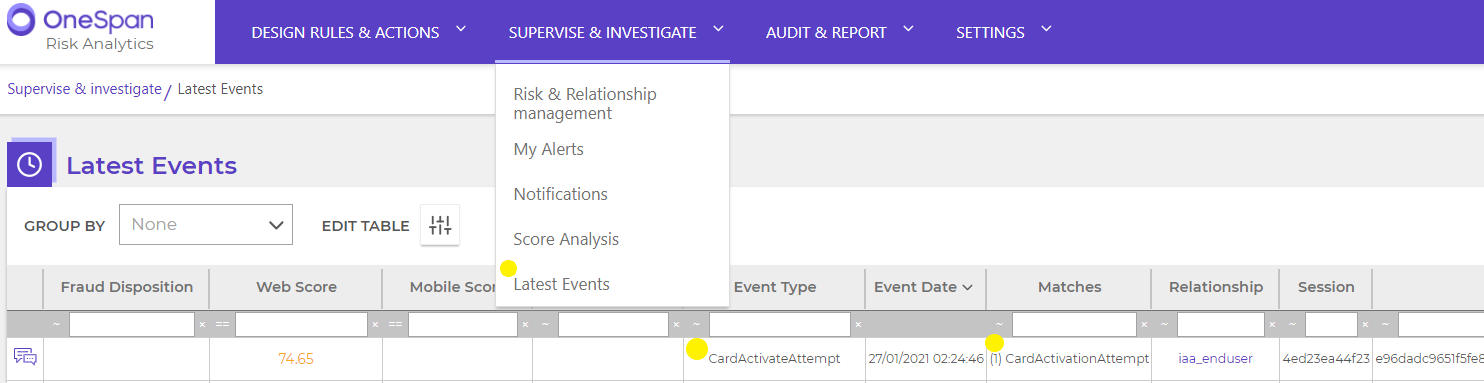
Task: Click the 74.65 web score value
Action: (x=296, y=358)
